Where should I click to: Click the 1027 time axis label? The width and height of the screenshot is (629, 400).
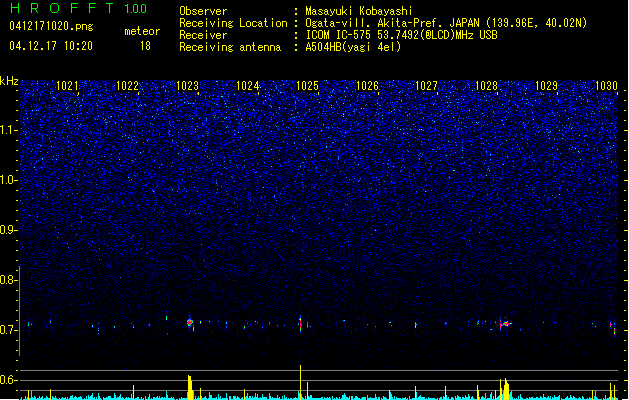pyautogui.click(x=426, y=86)
